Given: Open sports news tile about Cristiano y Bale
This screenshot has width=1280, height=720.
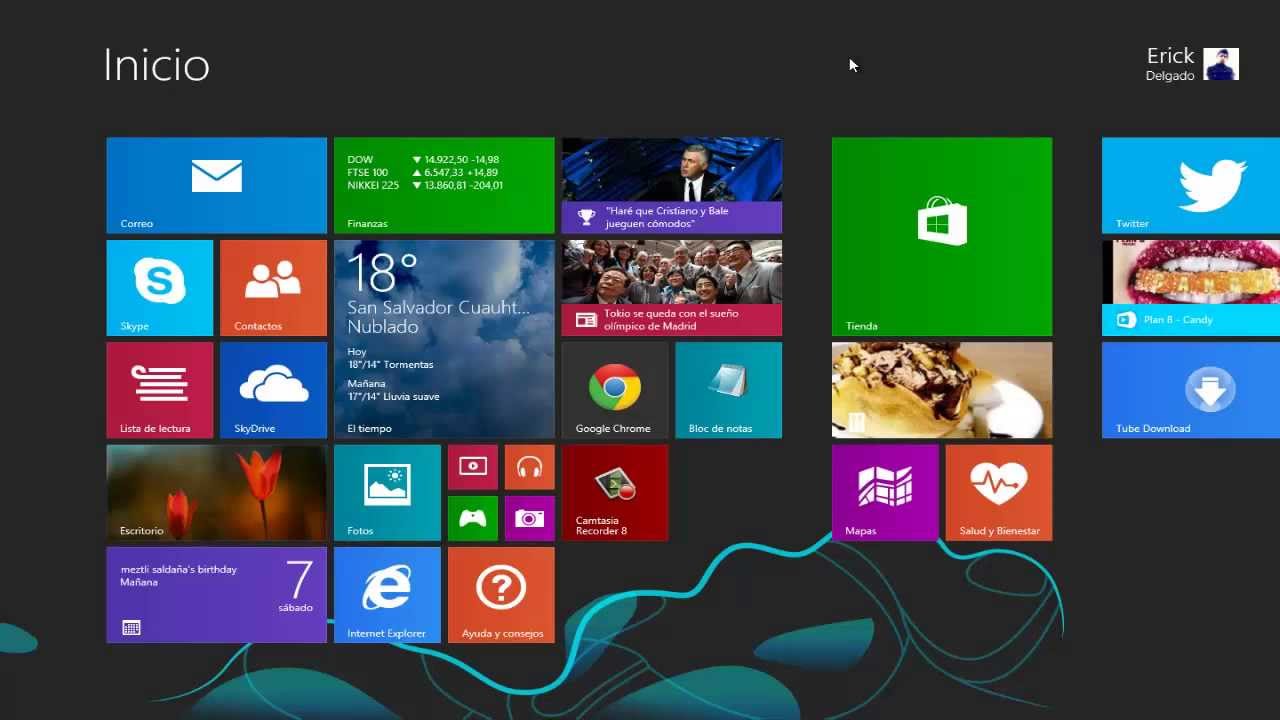Looking at the screenshot, I should click(672, 185).
